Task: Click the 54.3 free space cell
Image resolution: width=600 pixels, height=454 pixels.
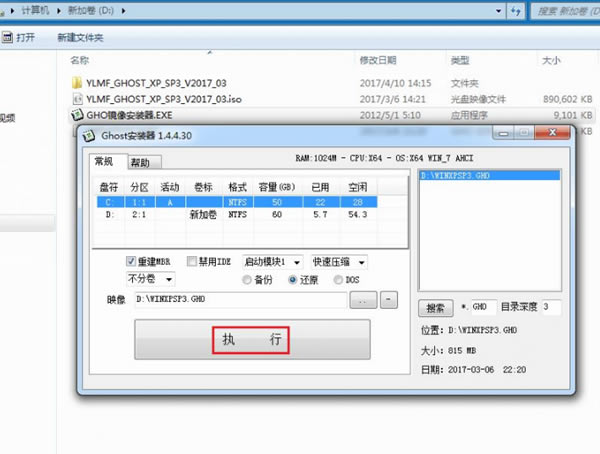Action: click(x=357, y=214)
